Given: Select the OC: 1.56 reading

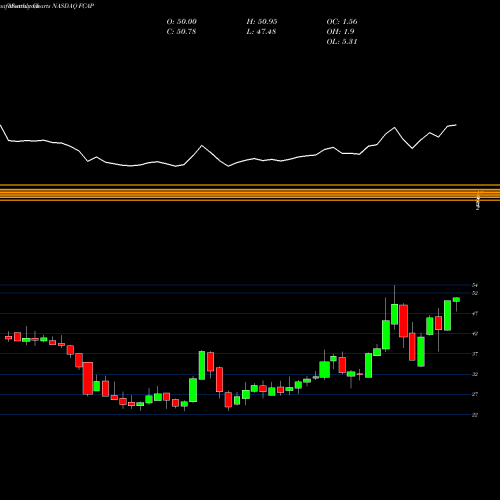Looking at the screenshot, I should point(342,22).
